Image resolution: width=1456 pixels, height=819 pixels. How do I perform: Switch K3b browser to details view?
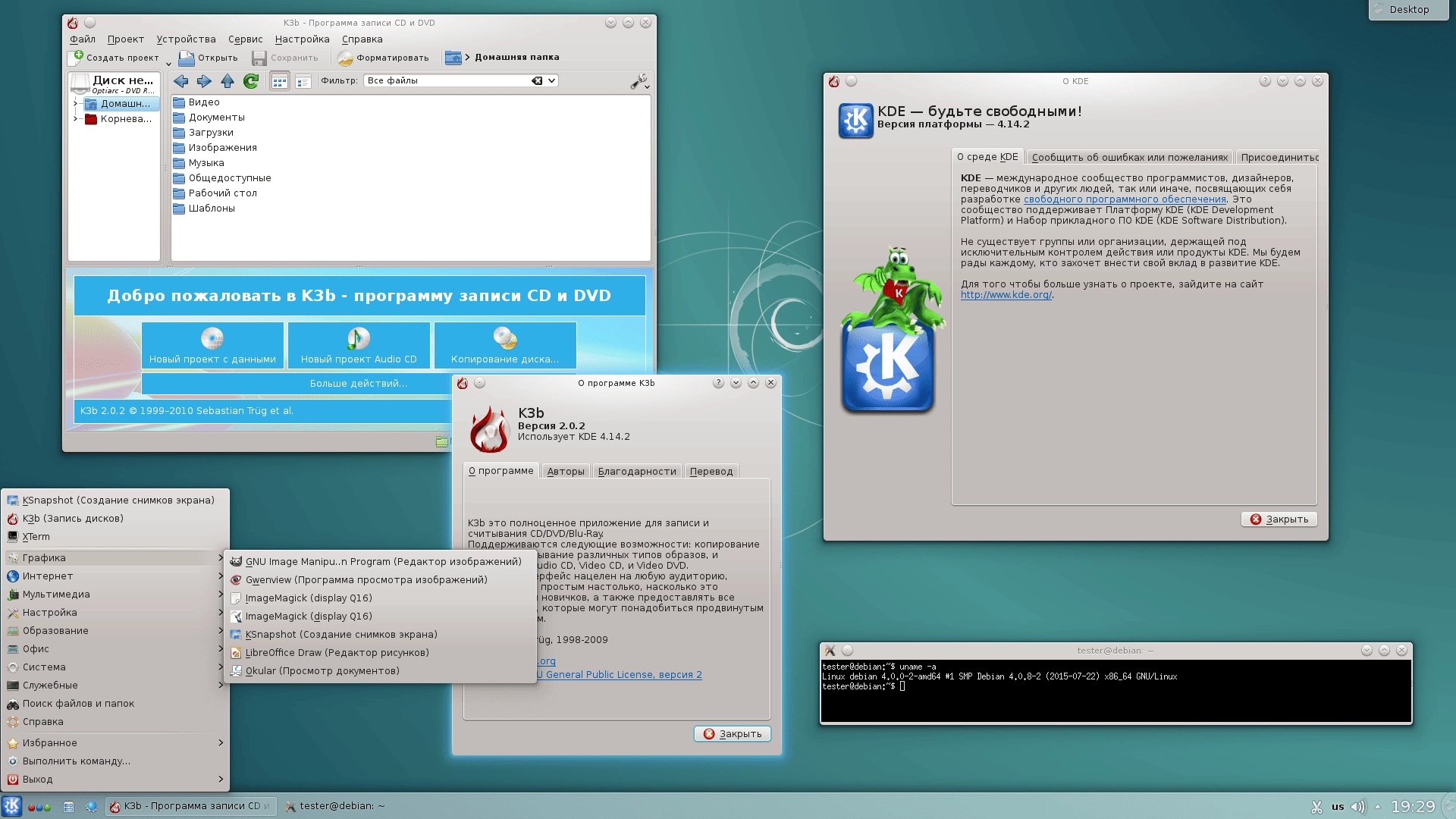[x=303, y=81]
